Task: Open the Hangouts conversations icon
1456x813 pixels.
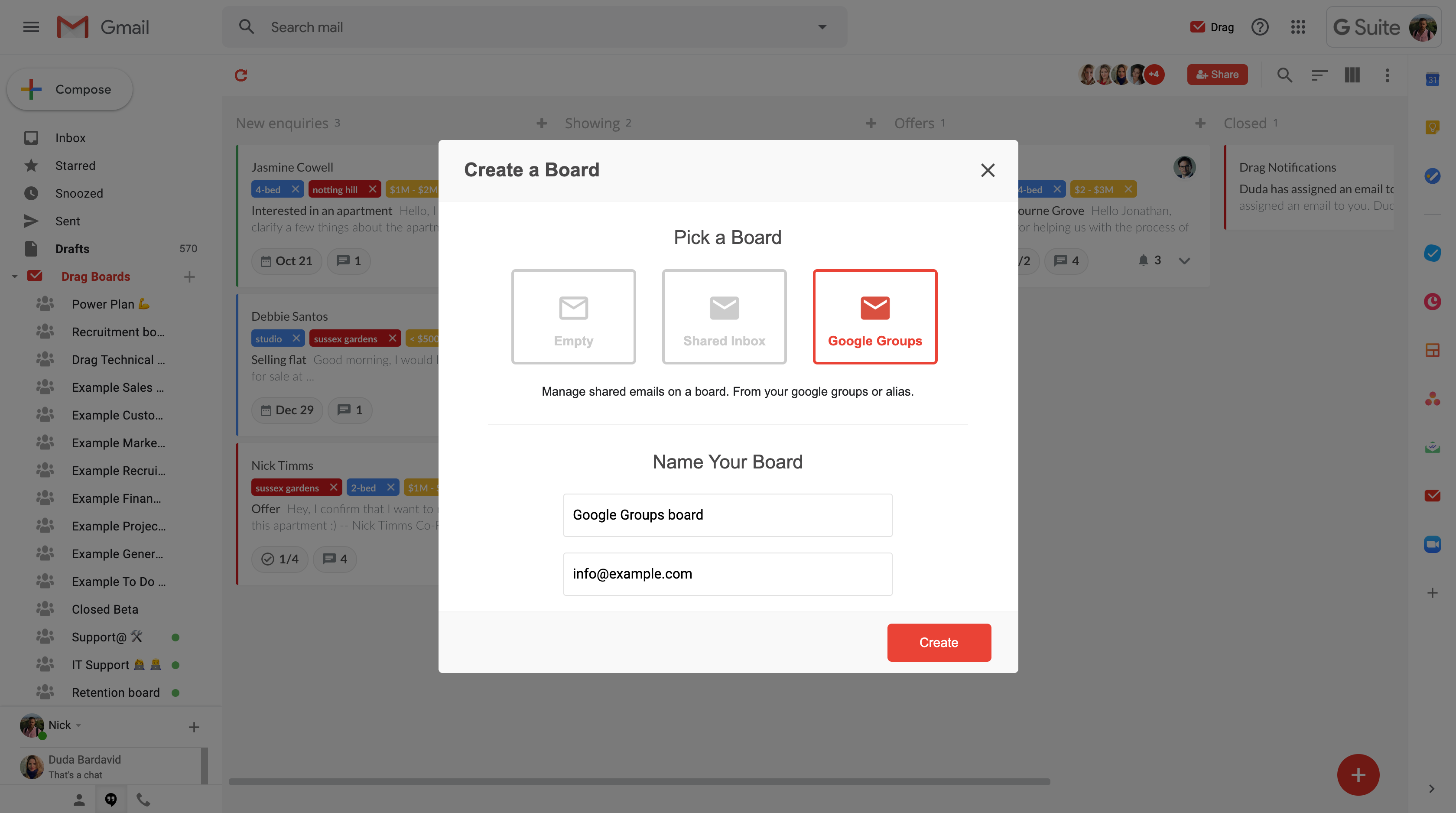Action: click(x=111, y=800)
